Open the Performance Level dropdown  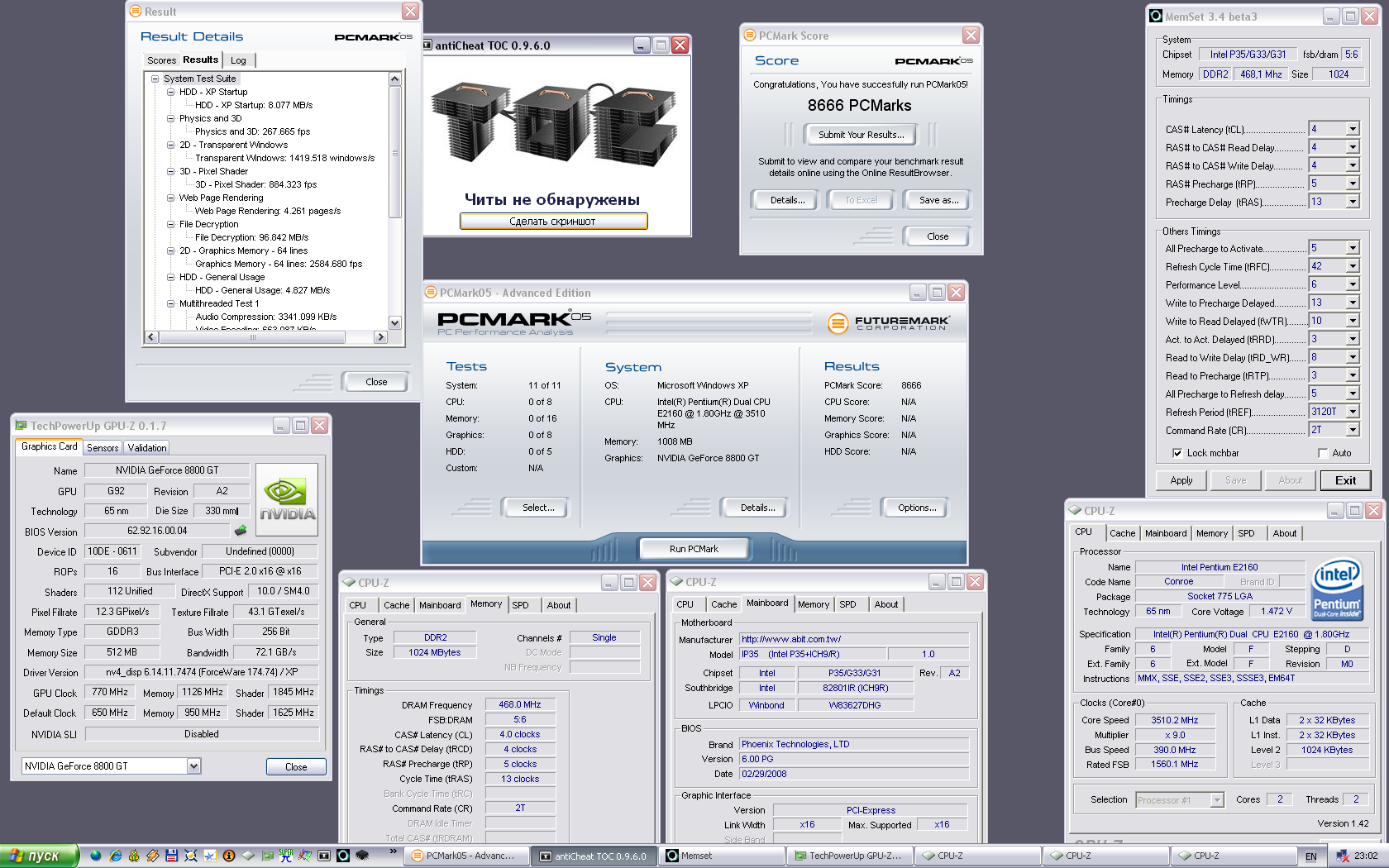pyautogui.click(x=1353, y=284)
